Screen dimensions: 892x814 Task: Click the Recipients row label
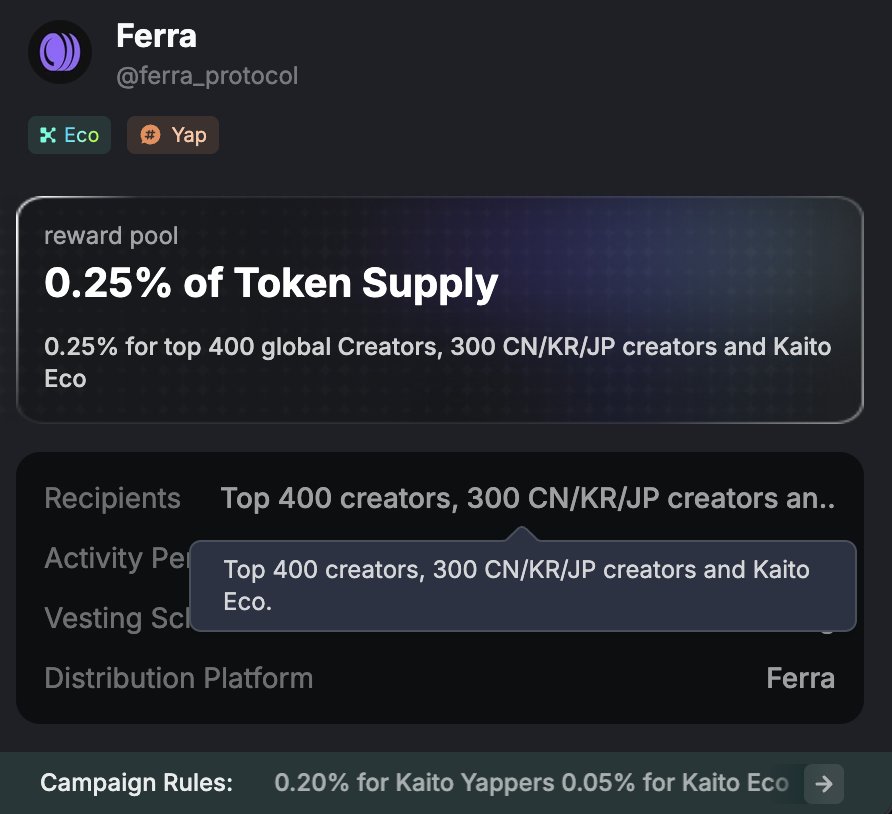[112, 498]
